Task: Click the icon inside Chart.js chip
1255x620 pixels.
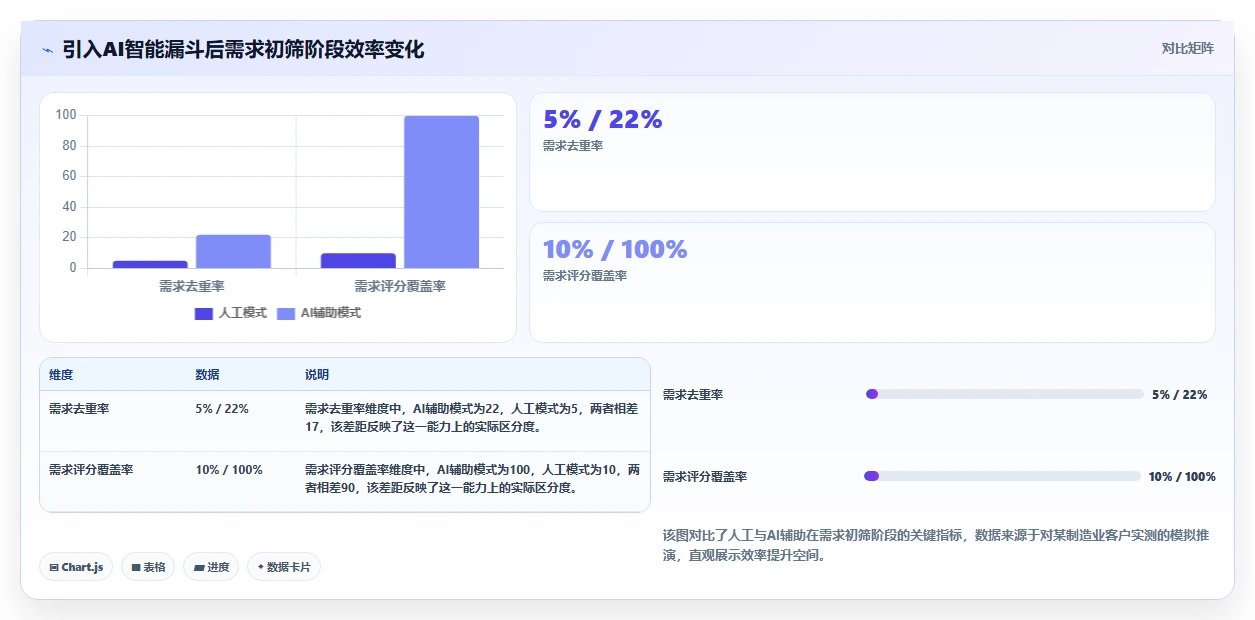Action: click(x=54, y=567)
